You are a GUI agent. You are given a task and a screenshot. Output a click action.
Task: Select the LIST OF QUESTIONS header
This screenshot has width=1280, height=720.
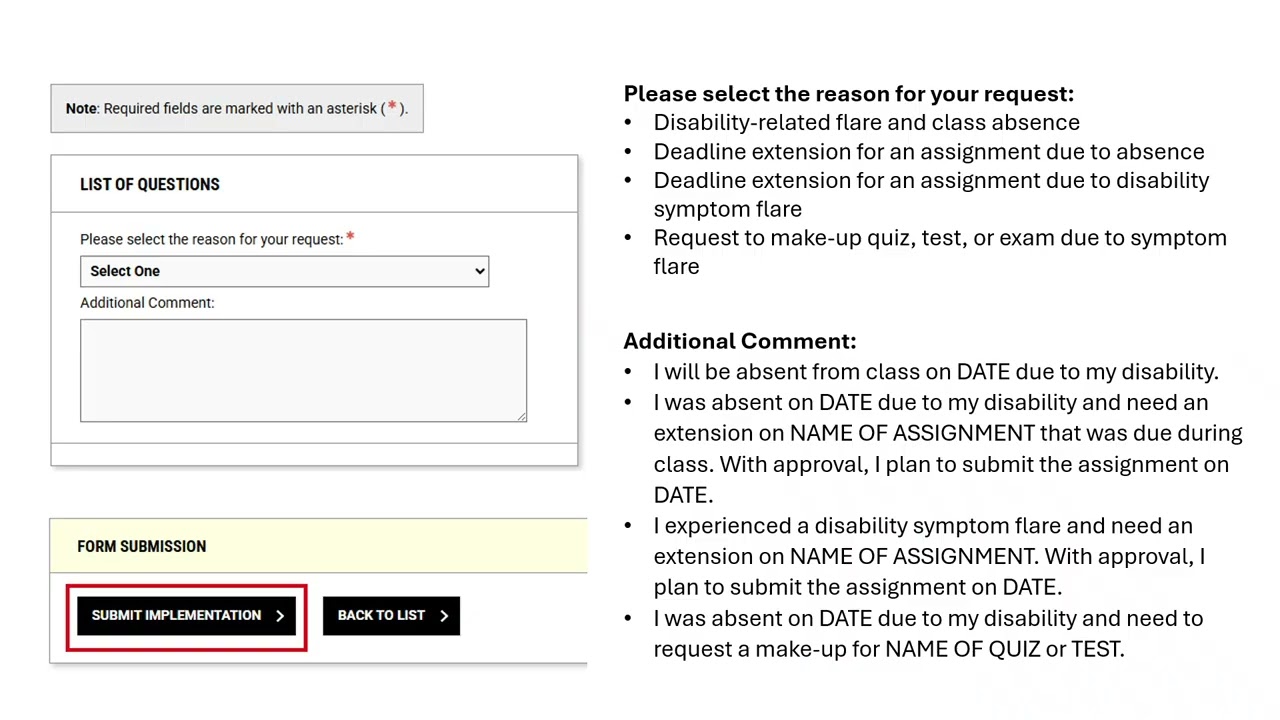(150, 184)
